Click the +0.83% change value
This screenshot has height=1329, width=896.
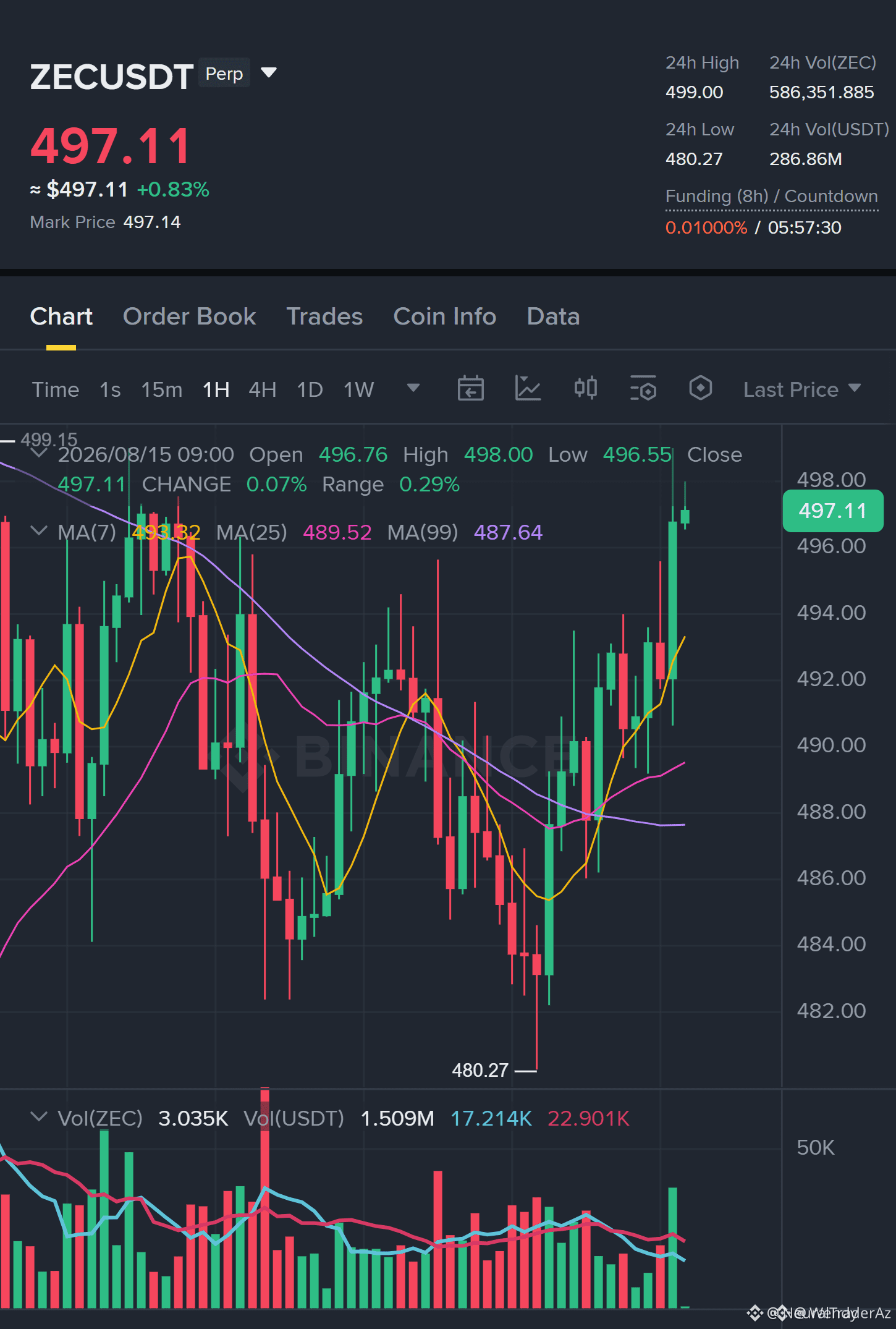[173, 189]
